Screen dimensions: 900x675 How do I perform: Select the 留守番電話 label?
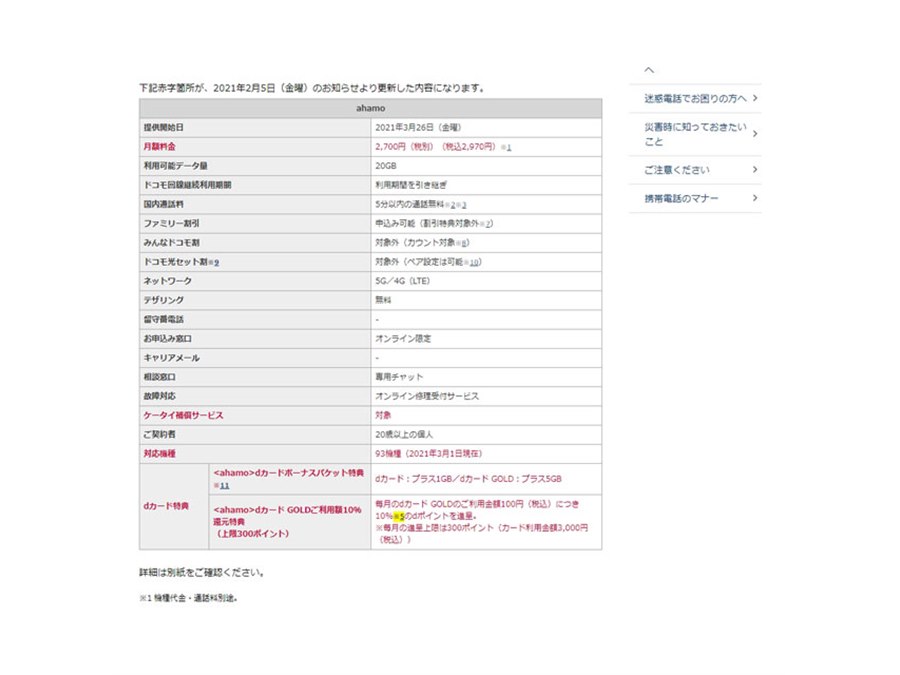[x=164, y=320]
